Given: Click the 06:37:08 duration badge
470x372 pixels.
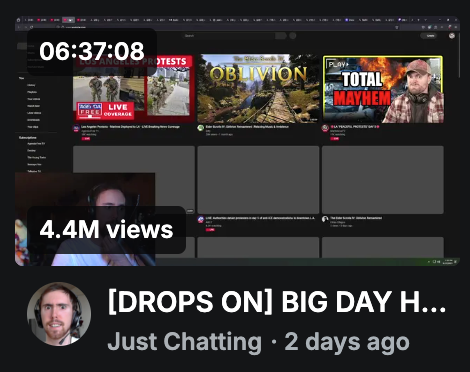Looking at the screenshot, I should (x=92, y=52).
